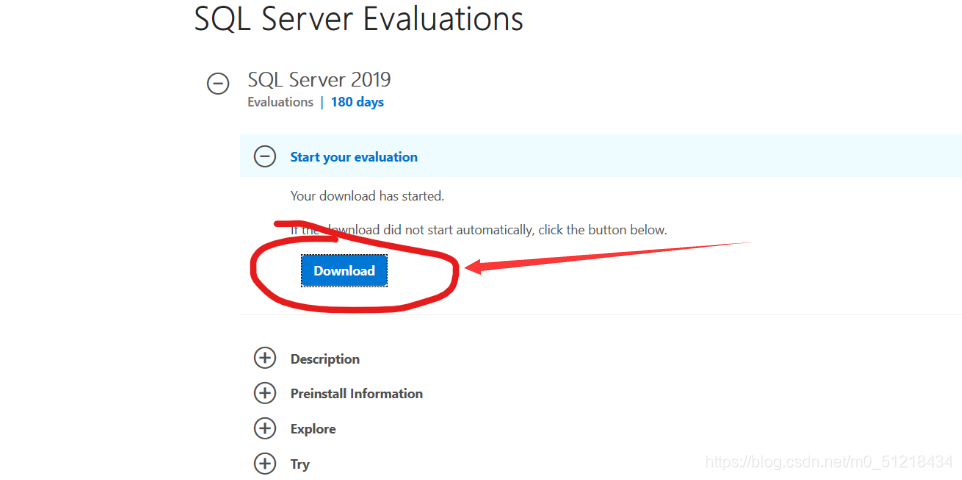Select the Description heading text
962x480 pixels.
[x=325, y=359]
